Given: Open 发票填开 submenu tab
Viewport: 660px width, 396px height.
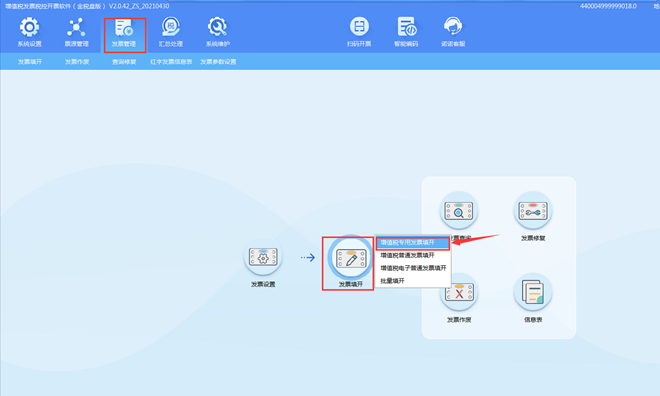Looking at the screenshot, I should [x=29, y=62].
